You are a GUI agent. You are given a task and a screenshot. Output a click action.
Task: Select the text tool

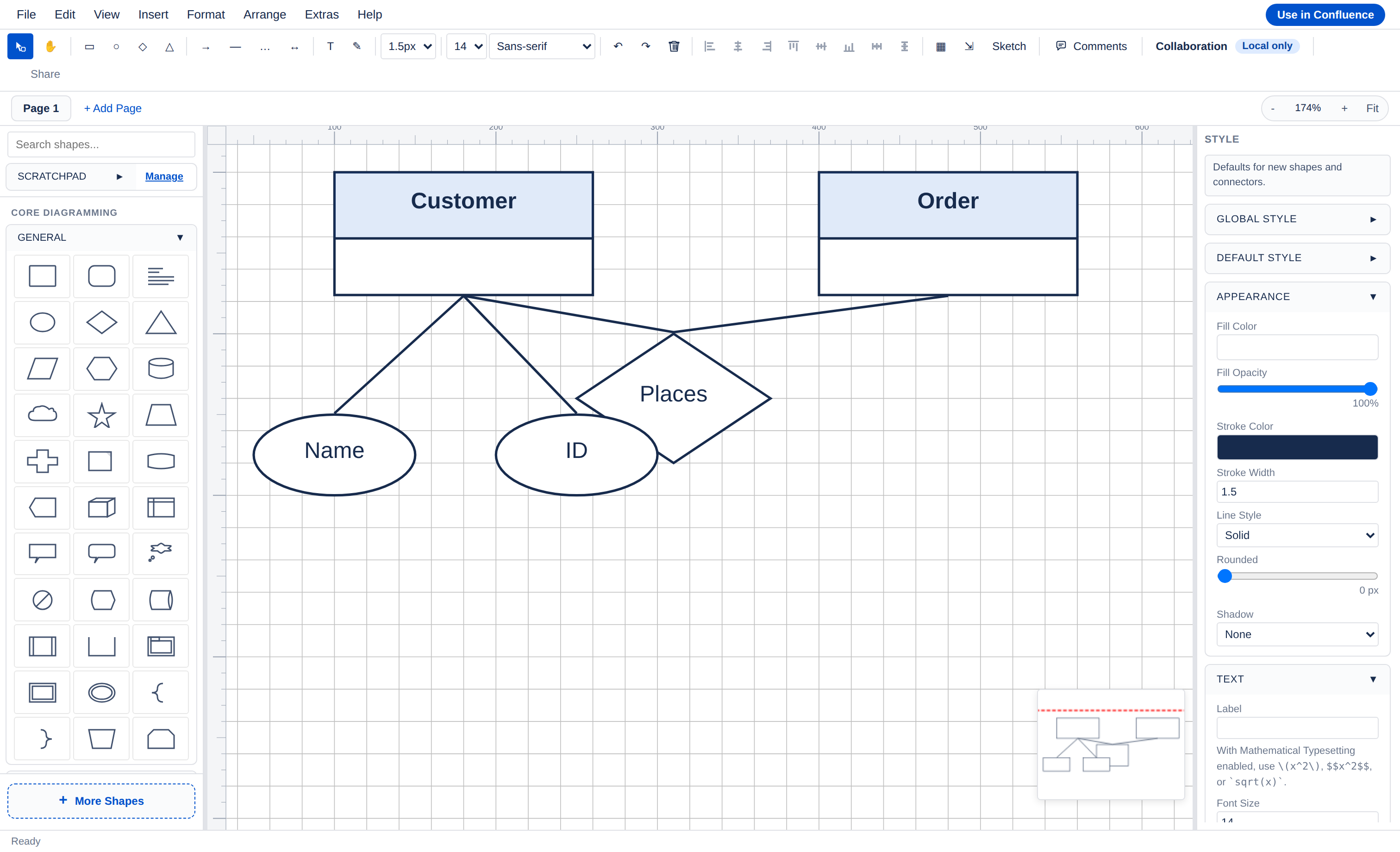(x=330, y=47)
